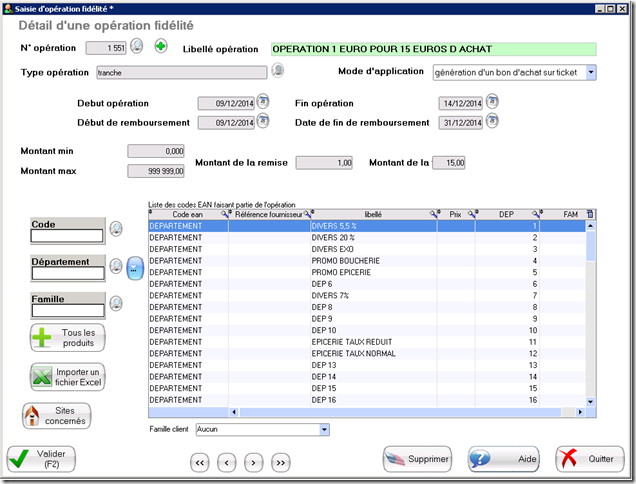This screenshot has width=636, height=484.
Task: Click the blue ellipsis button beside Département
Action: pyautogui.click(x=136, y=267)
